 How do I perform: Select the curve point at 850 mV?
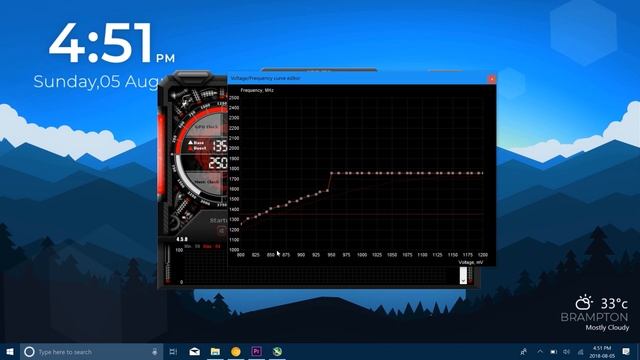[x=271, y=209]
